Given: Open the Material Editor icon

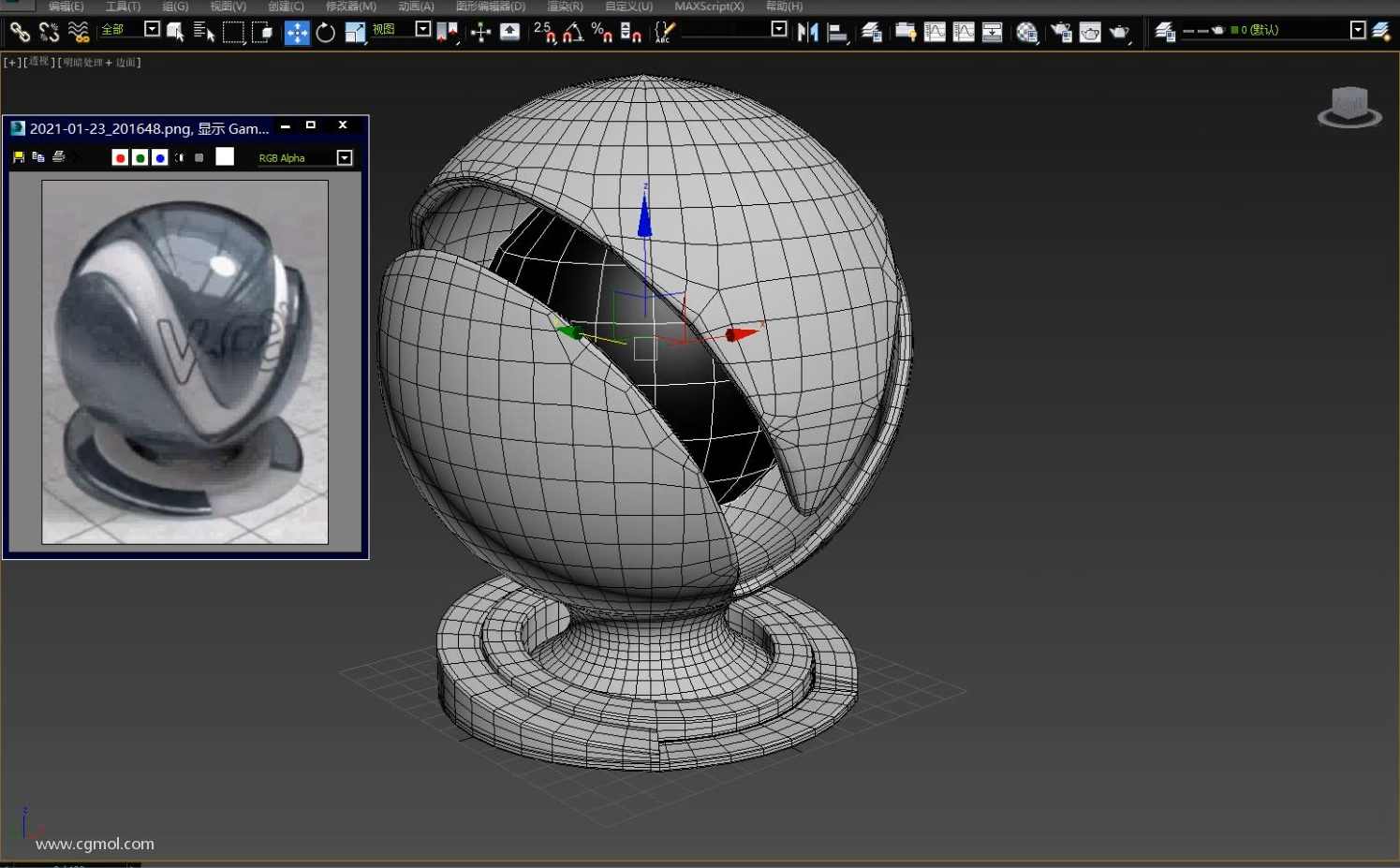Looking at the screenshot, I should point(1026,33).
